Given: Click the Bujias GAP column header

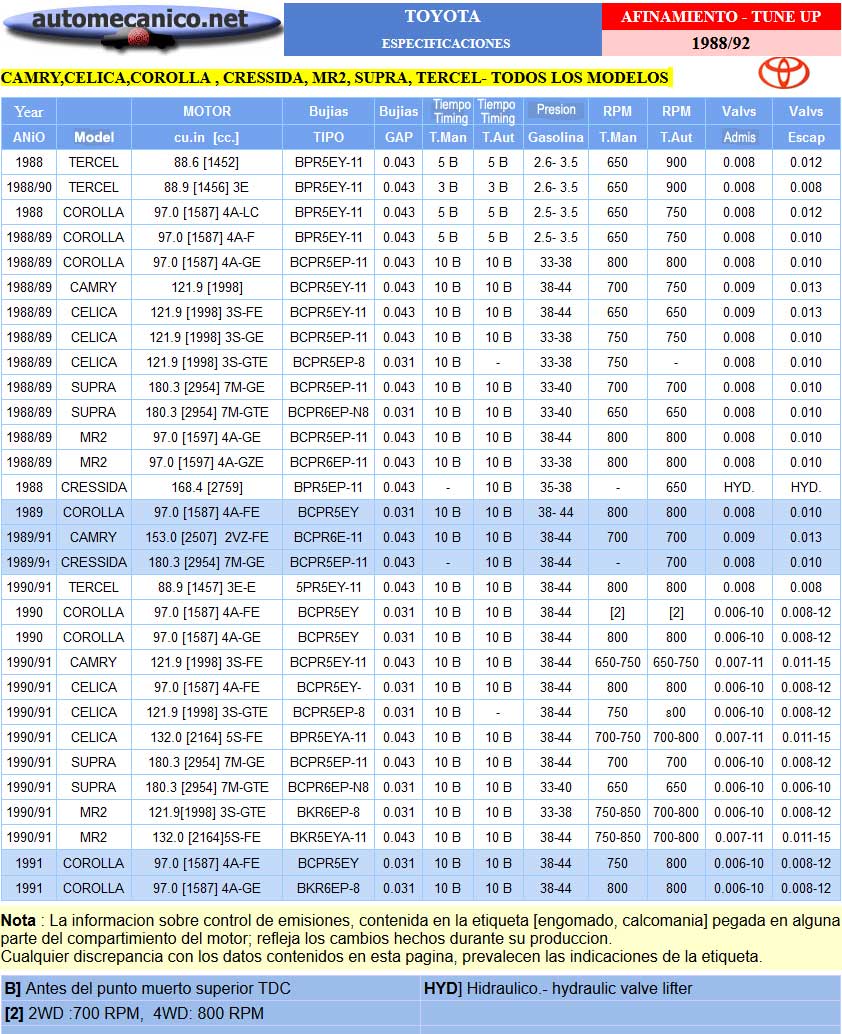Looking at the screenshot, I should coord(398,124).
